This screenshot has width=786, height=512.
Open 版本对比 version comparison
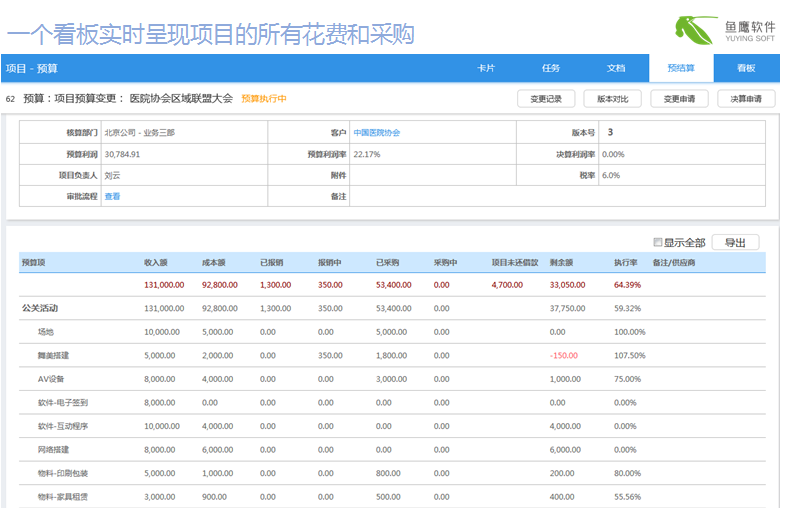point(613,99)
